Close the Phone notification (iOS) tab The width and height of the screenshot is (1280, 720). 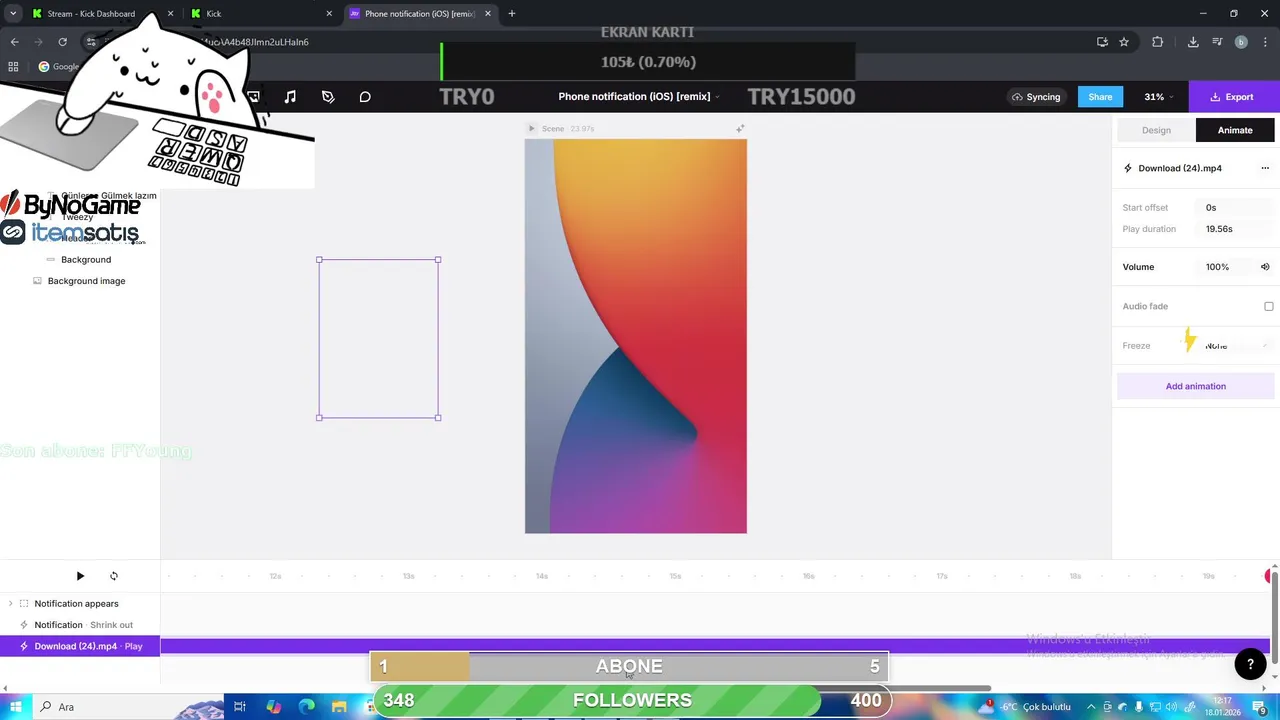click(x=490, y=14)
